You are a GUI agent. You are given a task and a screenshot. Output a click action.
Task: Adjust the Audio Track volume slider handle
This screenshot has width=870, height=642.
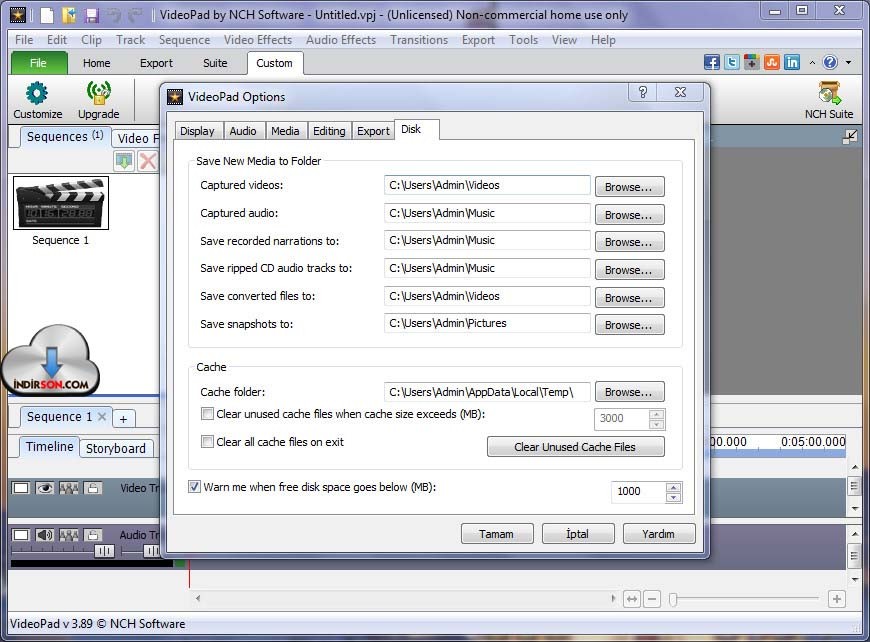click(x=103, y=551)
